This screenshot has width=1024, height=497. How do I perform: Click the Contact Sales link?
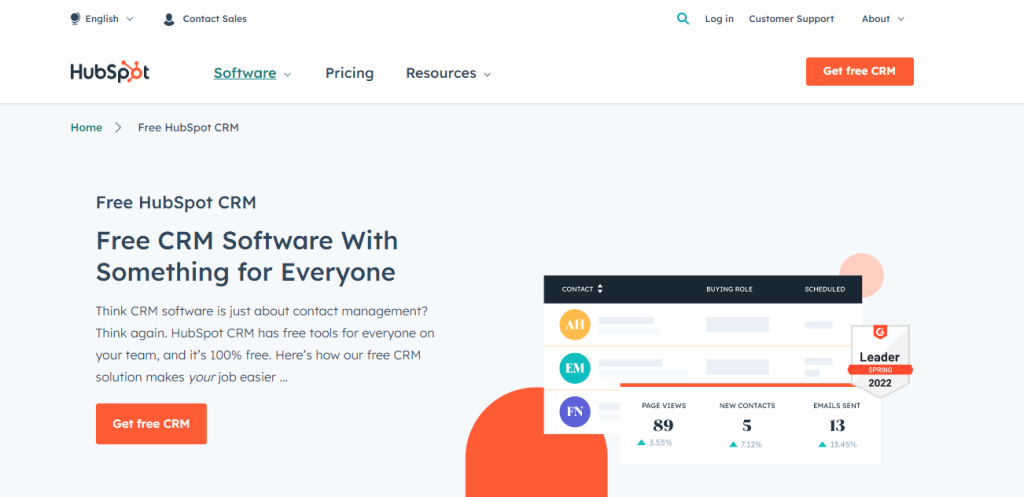(214, 19)
